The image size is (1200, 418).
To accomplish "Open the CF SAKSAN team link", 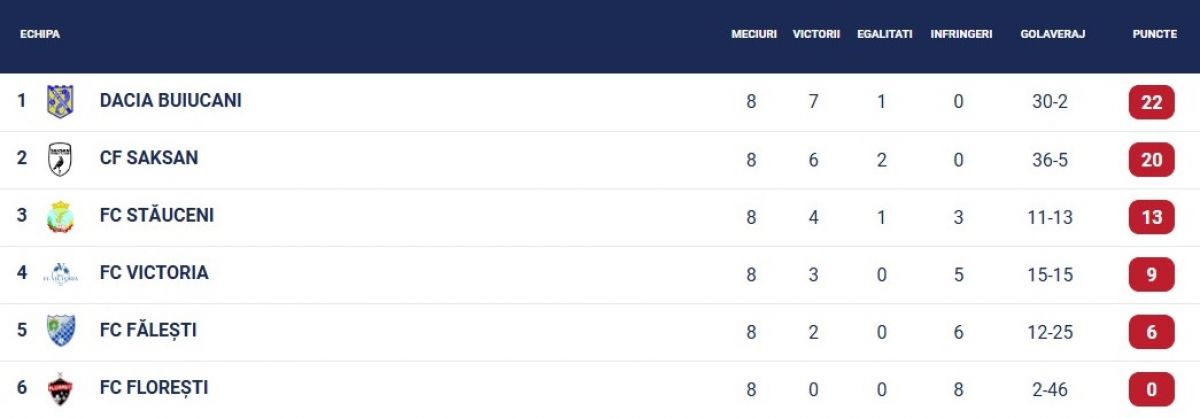I will pos(149,158).
